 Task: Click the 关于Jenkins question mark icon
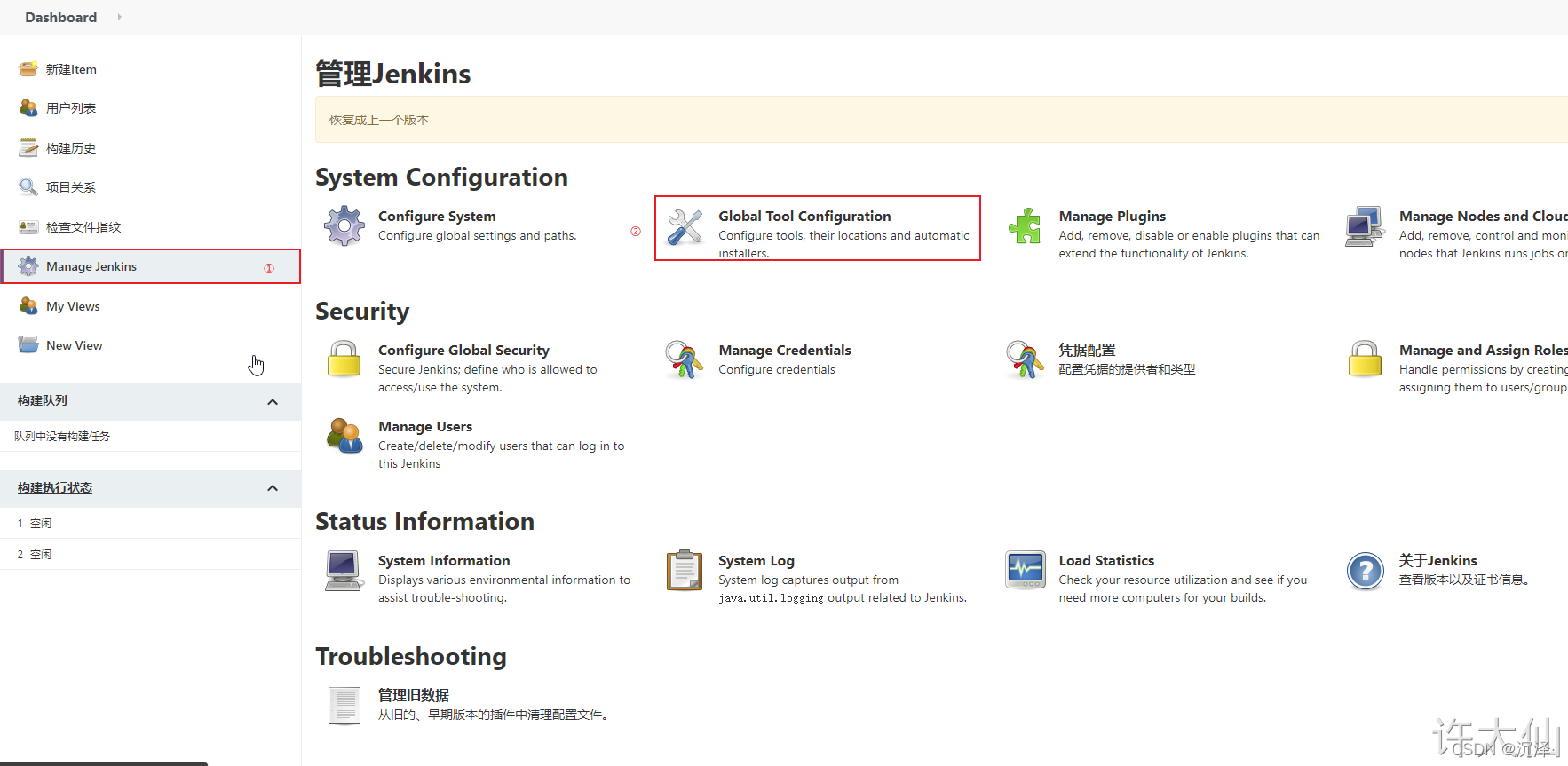tap(1365, 571)
